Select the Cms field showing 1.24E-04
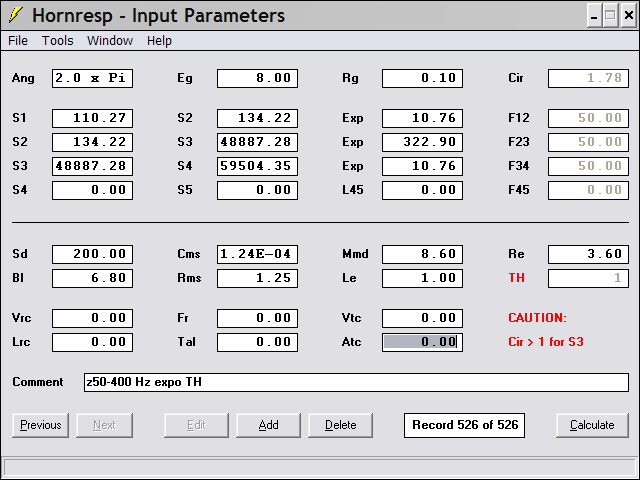 pos(258,254)
